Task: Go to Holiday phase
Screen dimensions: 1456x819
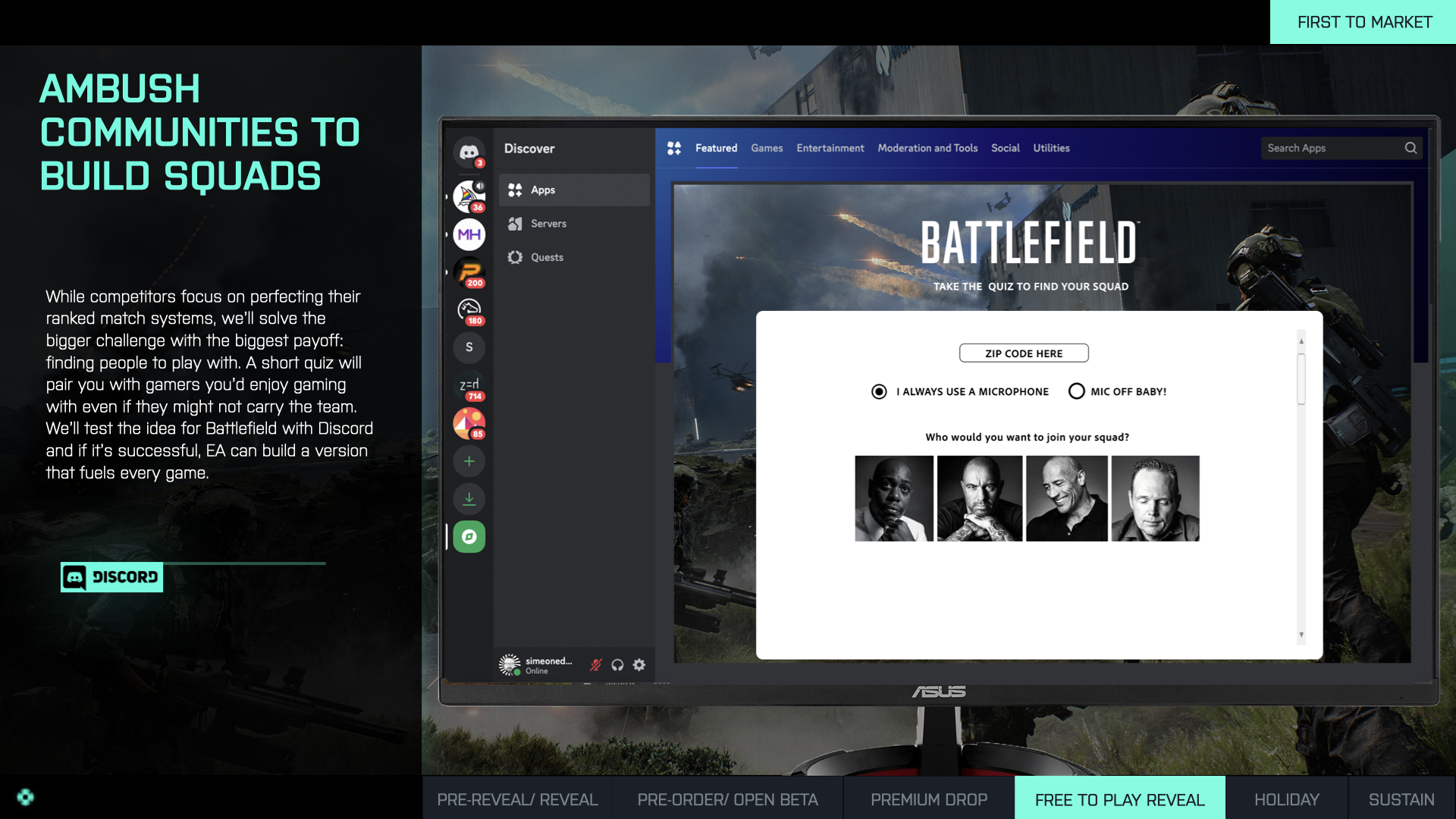Action: tap(1287, 799)
